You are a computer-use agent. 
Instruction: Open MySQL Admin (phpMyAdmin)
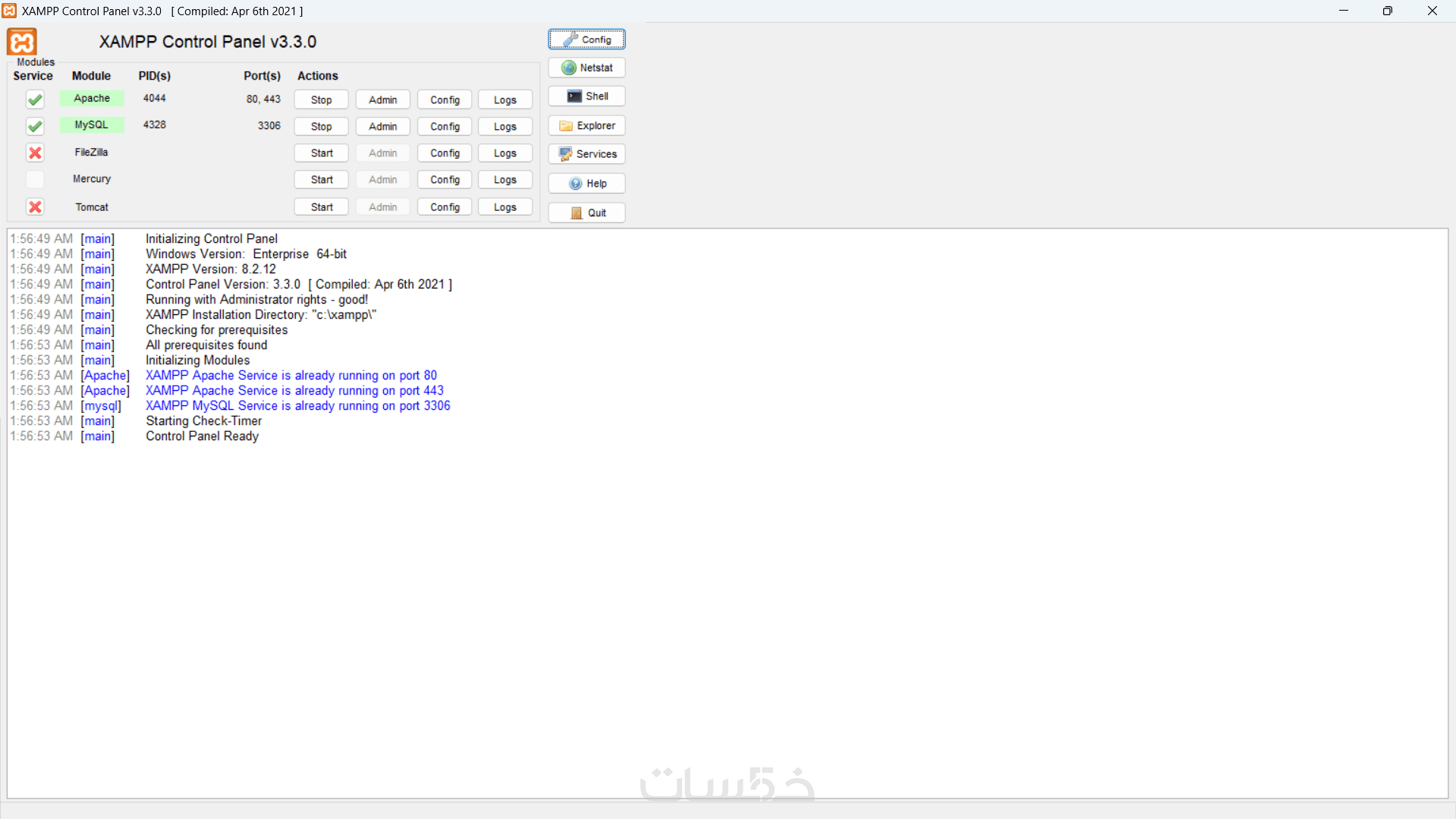[383, 126]
